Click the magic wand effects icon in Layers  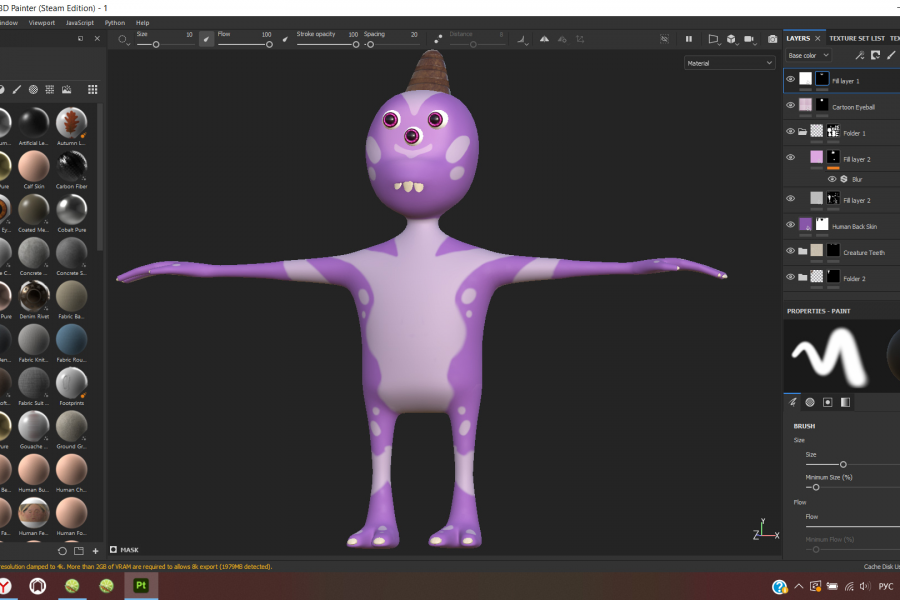pos(859,56)
